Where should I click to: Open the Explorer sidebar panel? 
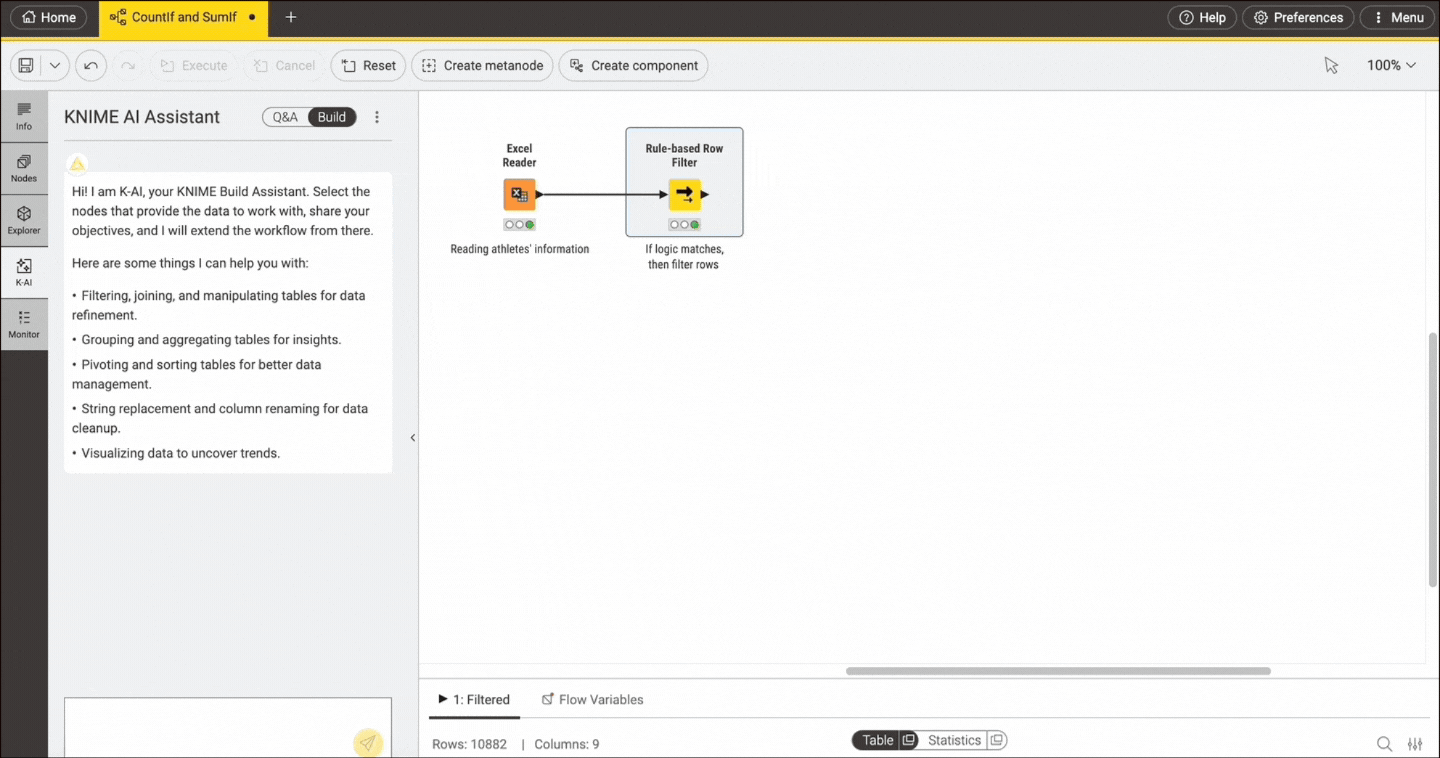coord(24,220)
